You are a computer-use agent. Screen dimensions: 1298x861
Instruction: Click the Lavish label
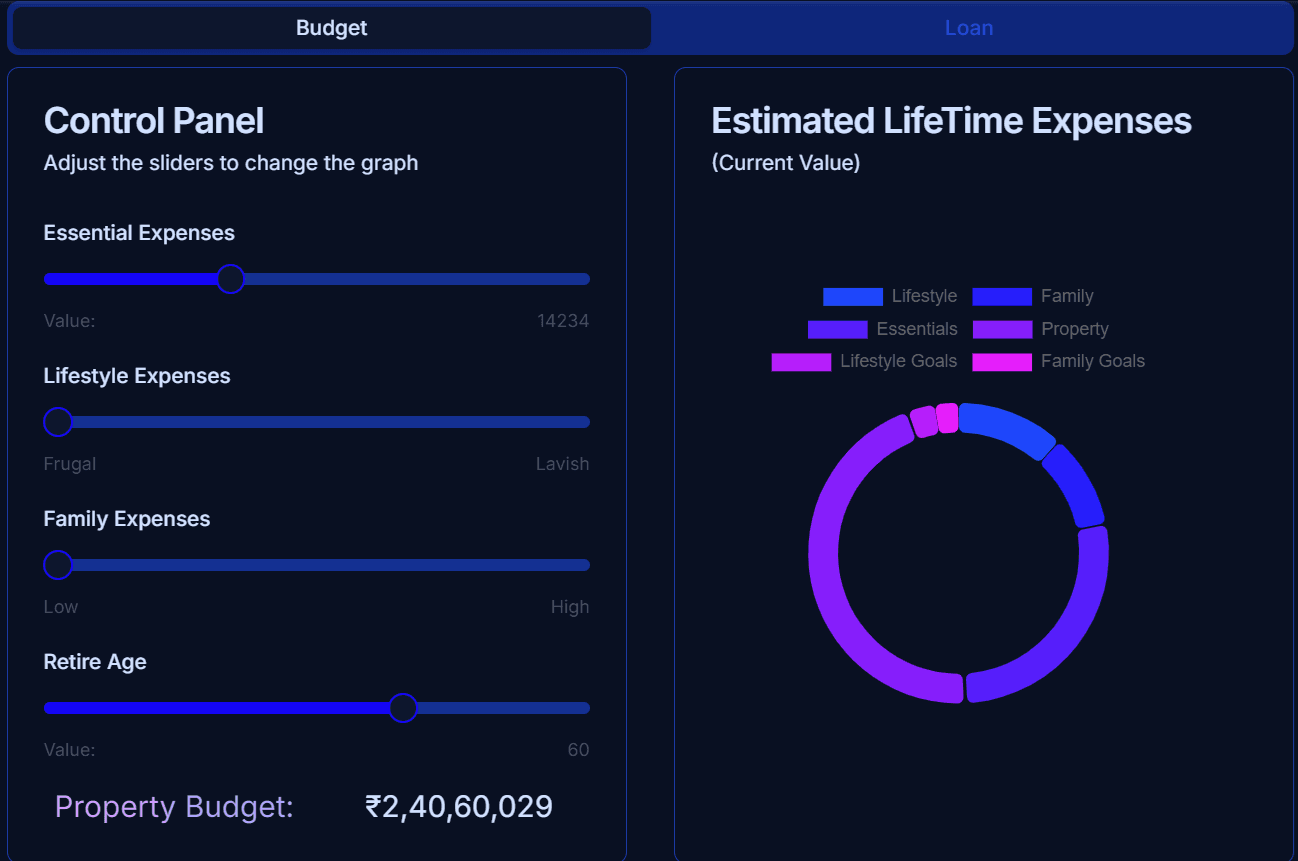click(562, 464)
